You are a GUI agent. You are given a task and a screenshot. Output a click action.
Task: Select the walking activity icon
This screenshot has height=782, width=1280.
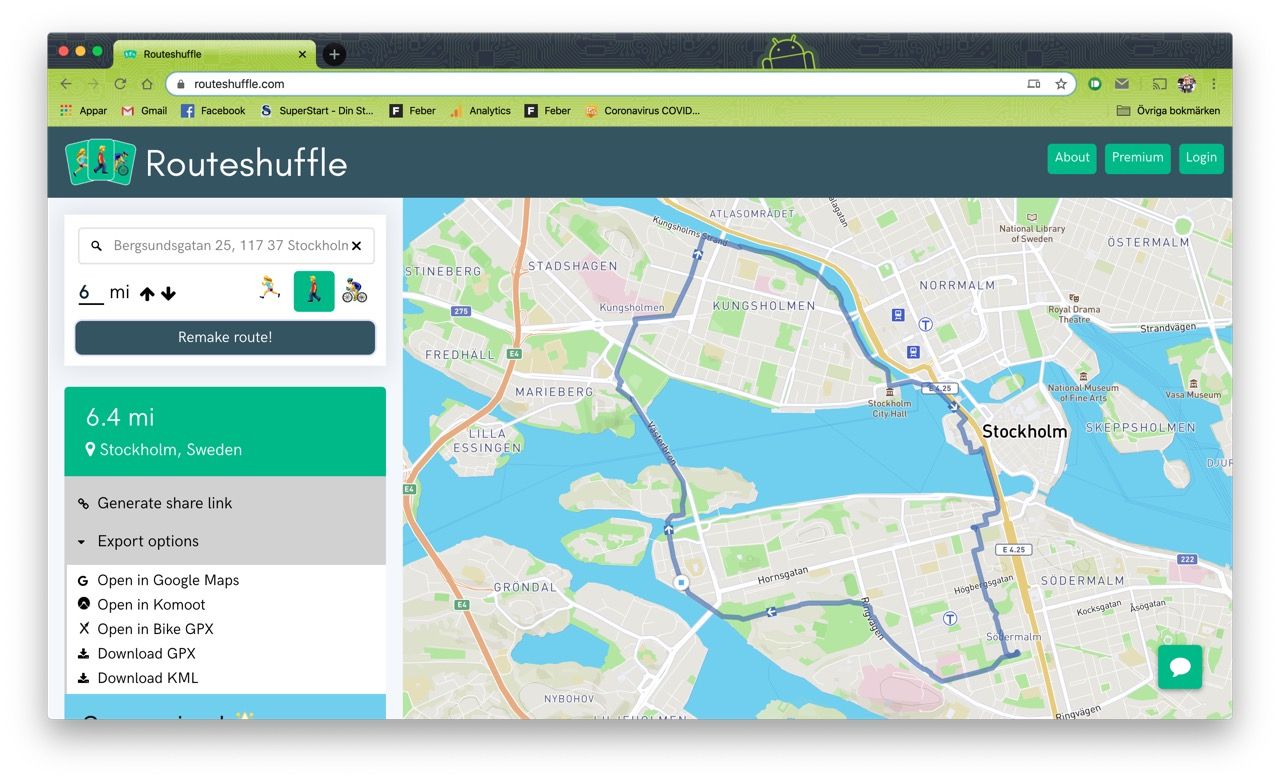pyautogui.click(x=314, y=291)
